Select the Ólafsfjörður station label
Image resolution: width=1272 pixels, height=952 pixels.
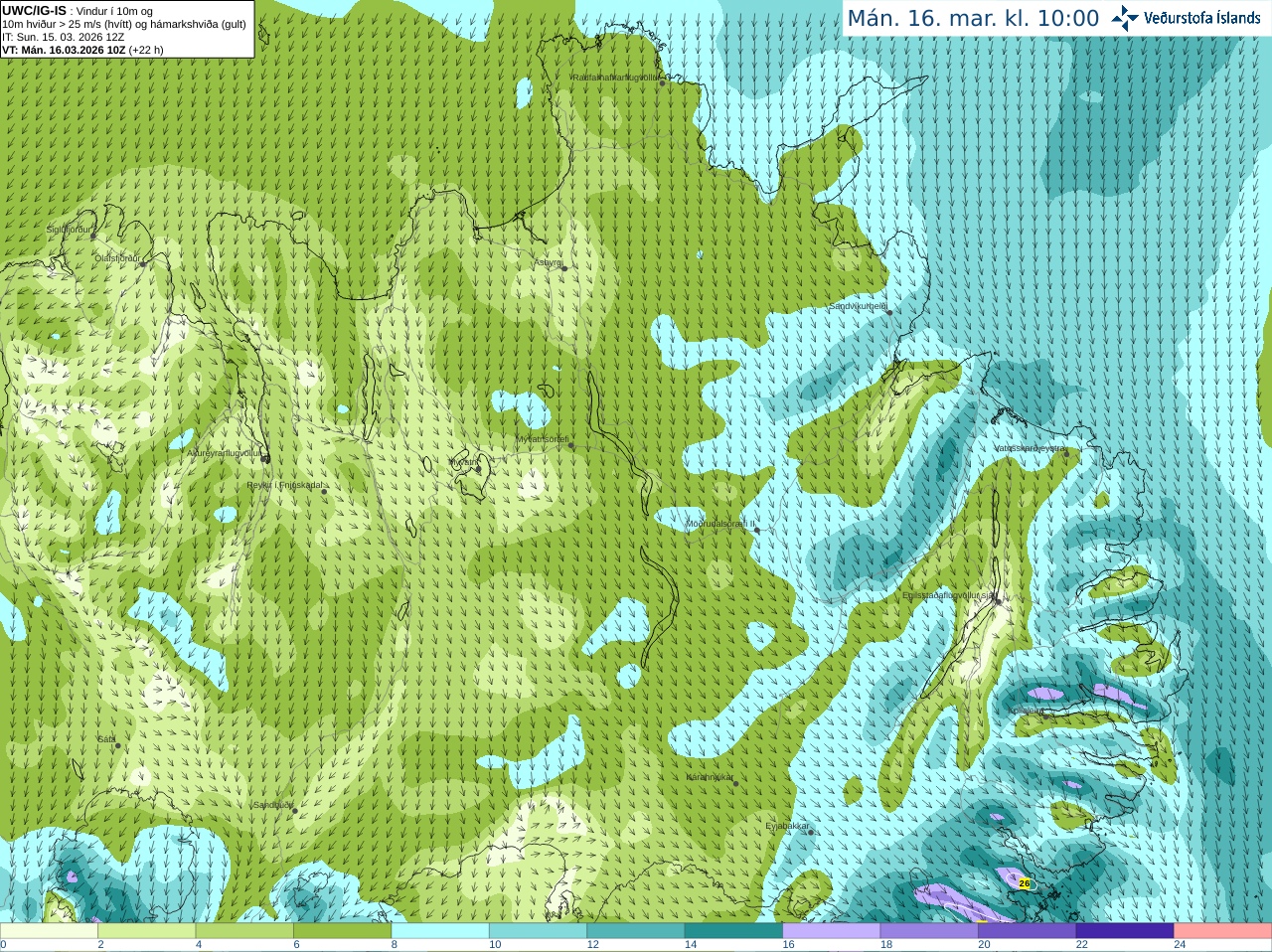point(117,258)
